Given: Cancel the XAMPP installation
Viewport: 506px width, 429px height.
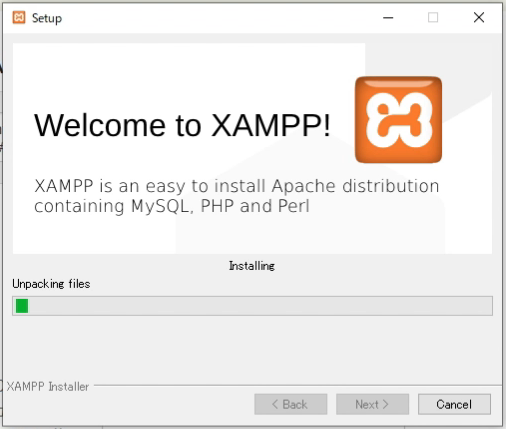Looking at the screenshot, I should (454, 404).
